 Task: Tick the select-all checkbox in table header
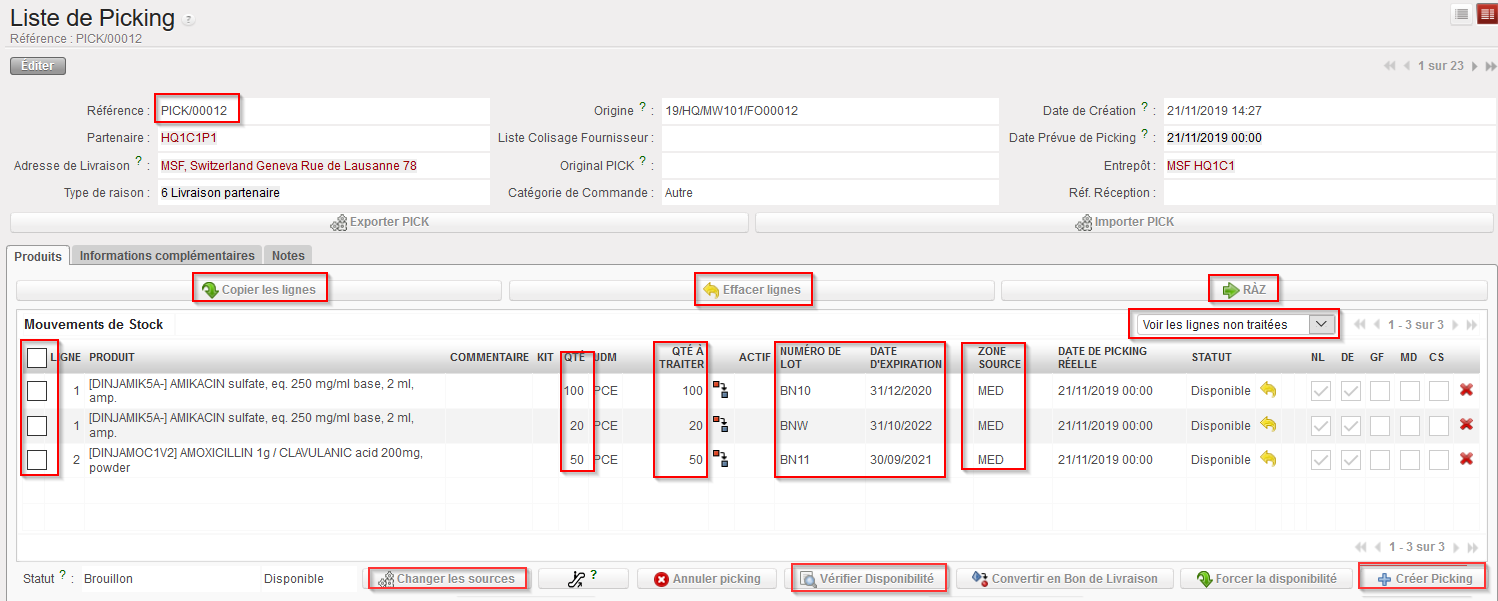(x=37, y=357)
